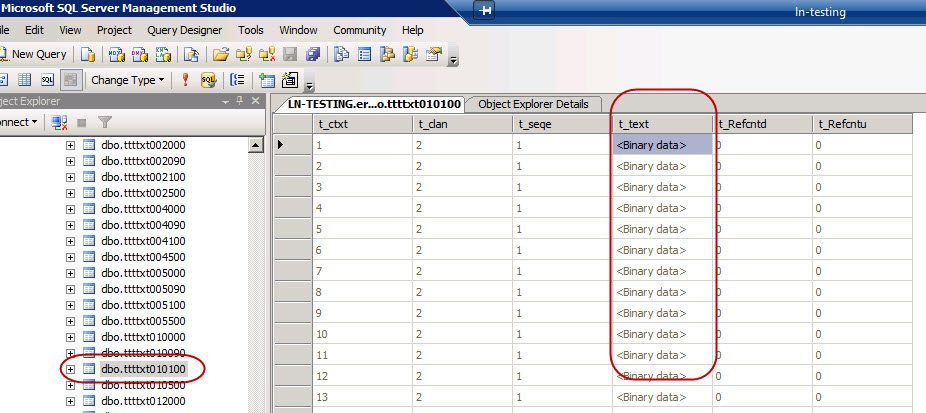Screen dimensions: 926x413
Task: Open an Analysis Services DMX Query
Action: (x=140, y=55)
